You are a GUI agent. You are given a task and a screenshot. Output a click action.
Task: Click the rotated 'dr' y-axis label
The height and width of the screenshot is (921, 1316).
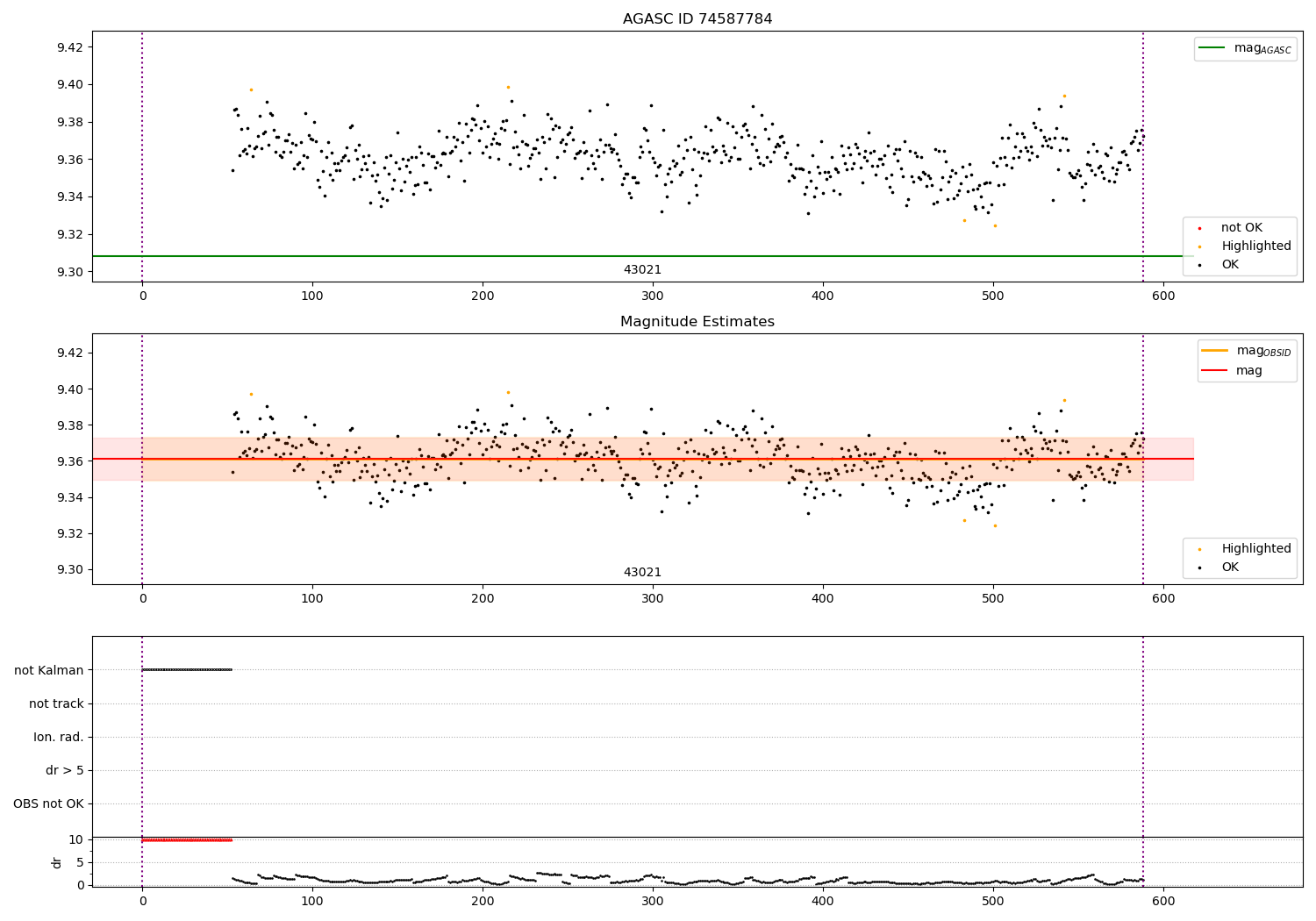[x=57, y=862]
